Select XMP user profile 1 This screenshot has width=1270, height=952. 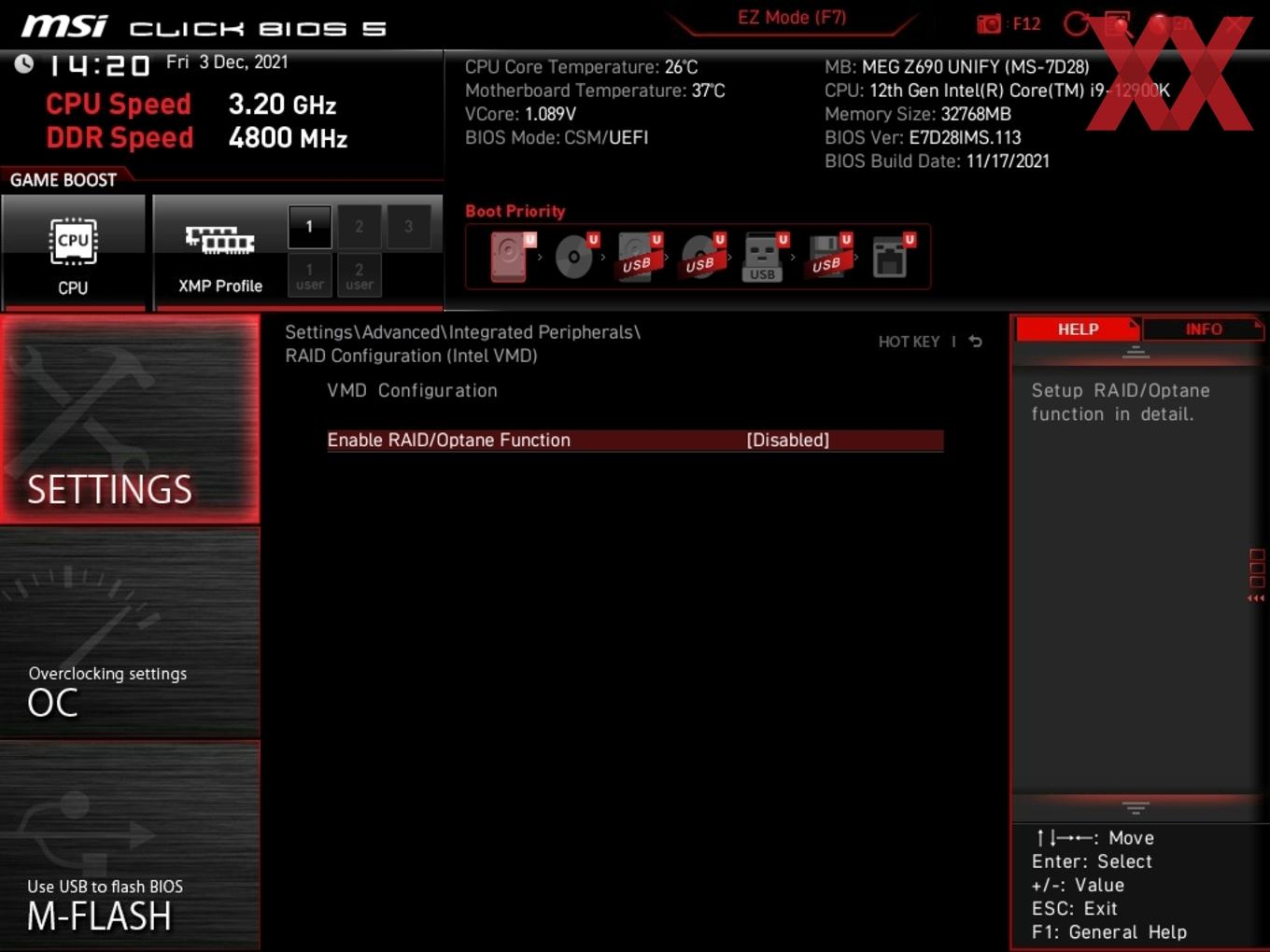point(309,275)
